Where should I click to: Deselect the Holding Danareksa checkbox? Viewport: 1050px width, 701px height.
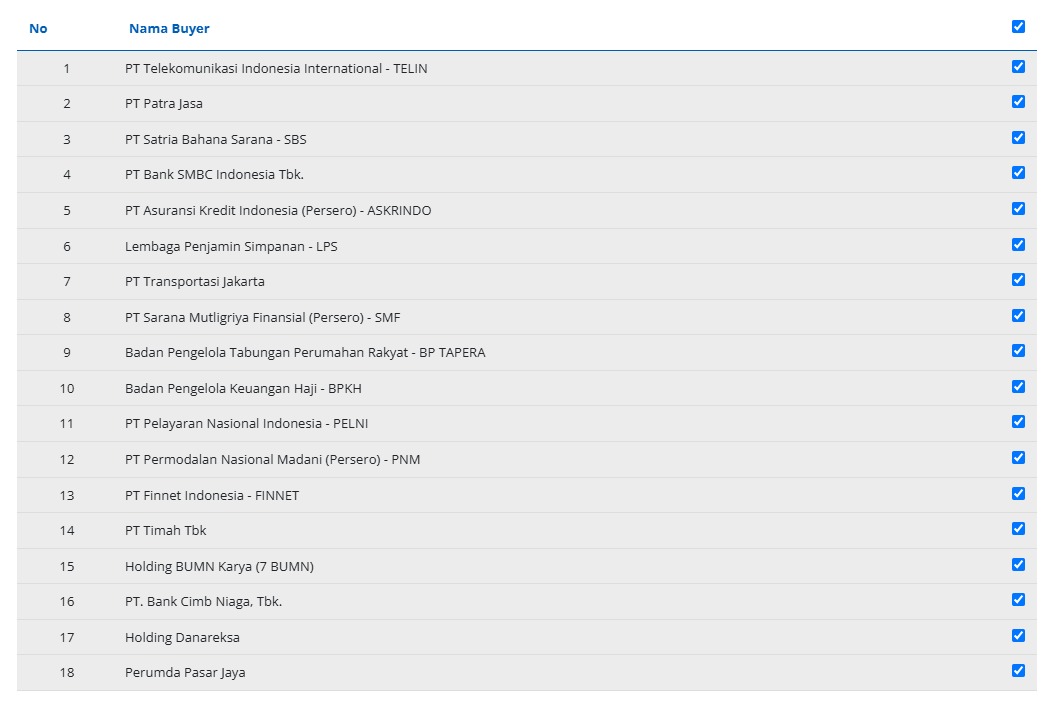1018,636
